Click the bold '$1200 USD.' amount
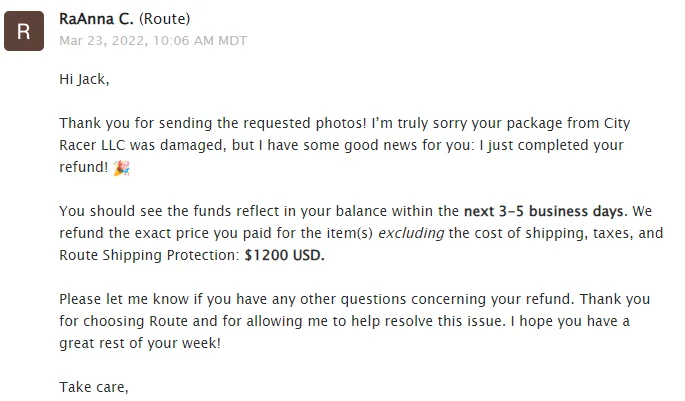Viewport: 685px width, 401px height. (285, 255)
